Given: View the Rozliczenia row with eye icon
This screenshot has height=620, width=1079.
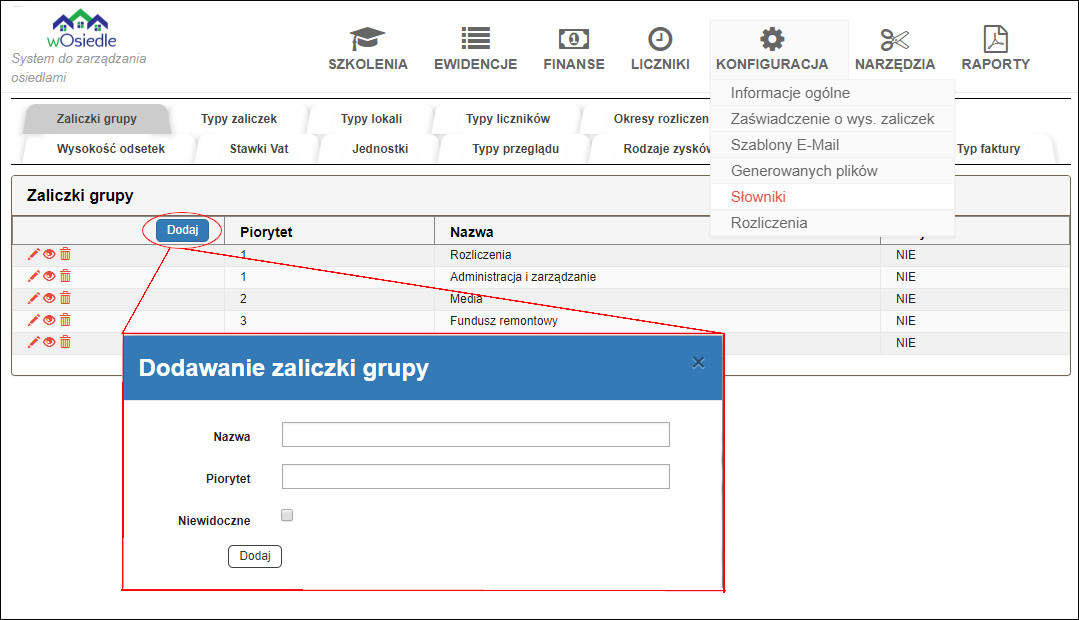Looking at the screenshot, I should 49,254.
